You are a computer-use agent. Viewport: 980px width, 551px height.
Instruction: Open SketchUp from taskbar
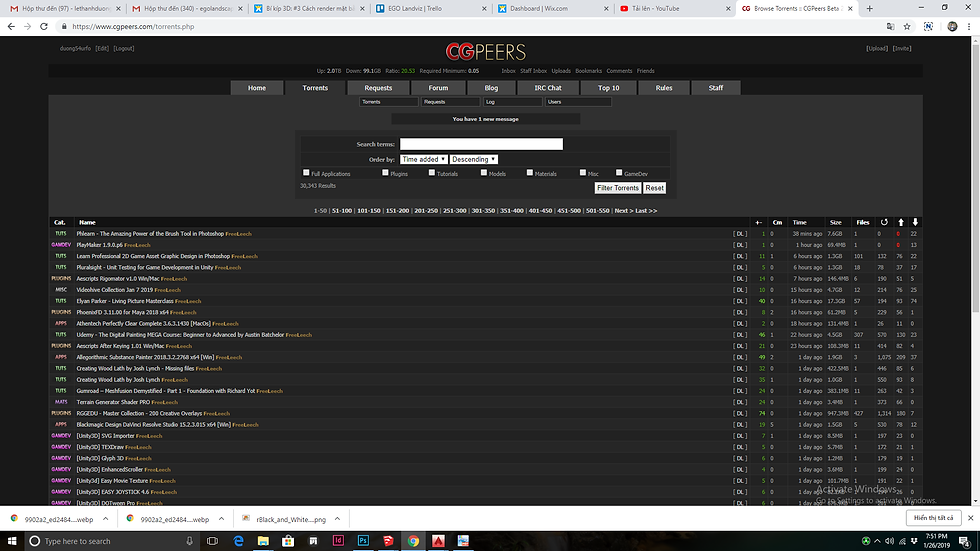pos(388,541)
